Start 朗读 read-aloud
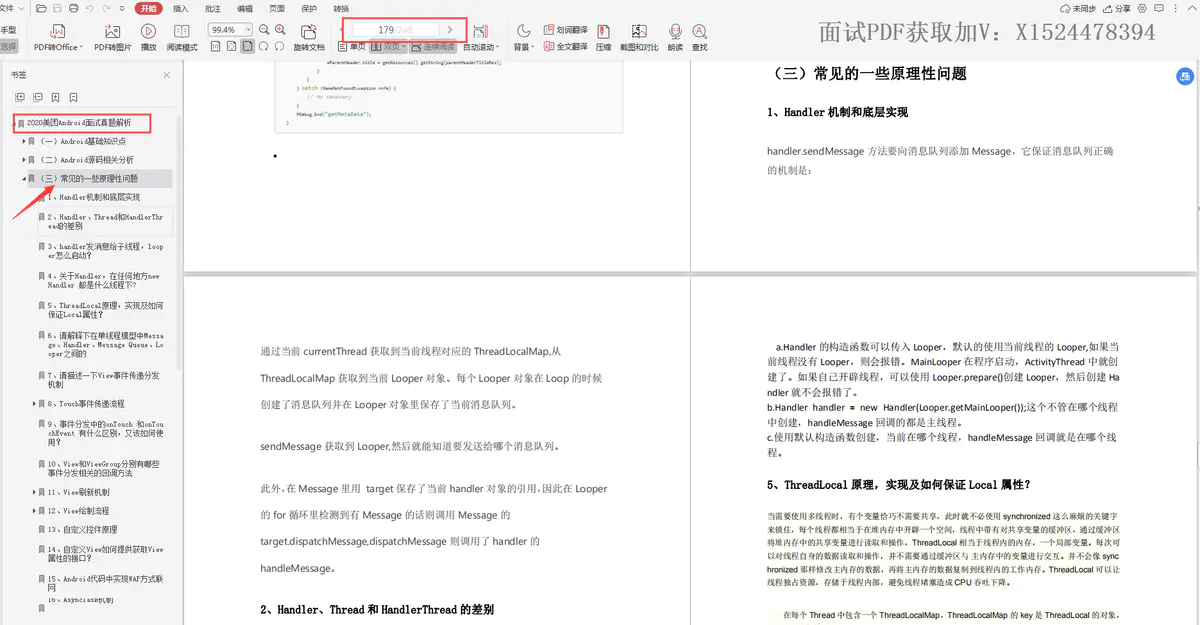 [x=676, y=37]
